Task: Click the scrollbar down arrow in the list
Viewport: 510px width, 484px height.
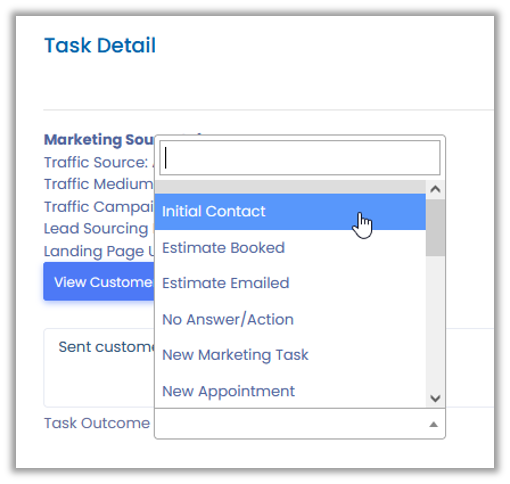Action: point(435,398)
